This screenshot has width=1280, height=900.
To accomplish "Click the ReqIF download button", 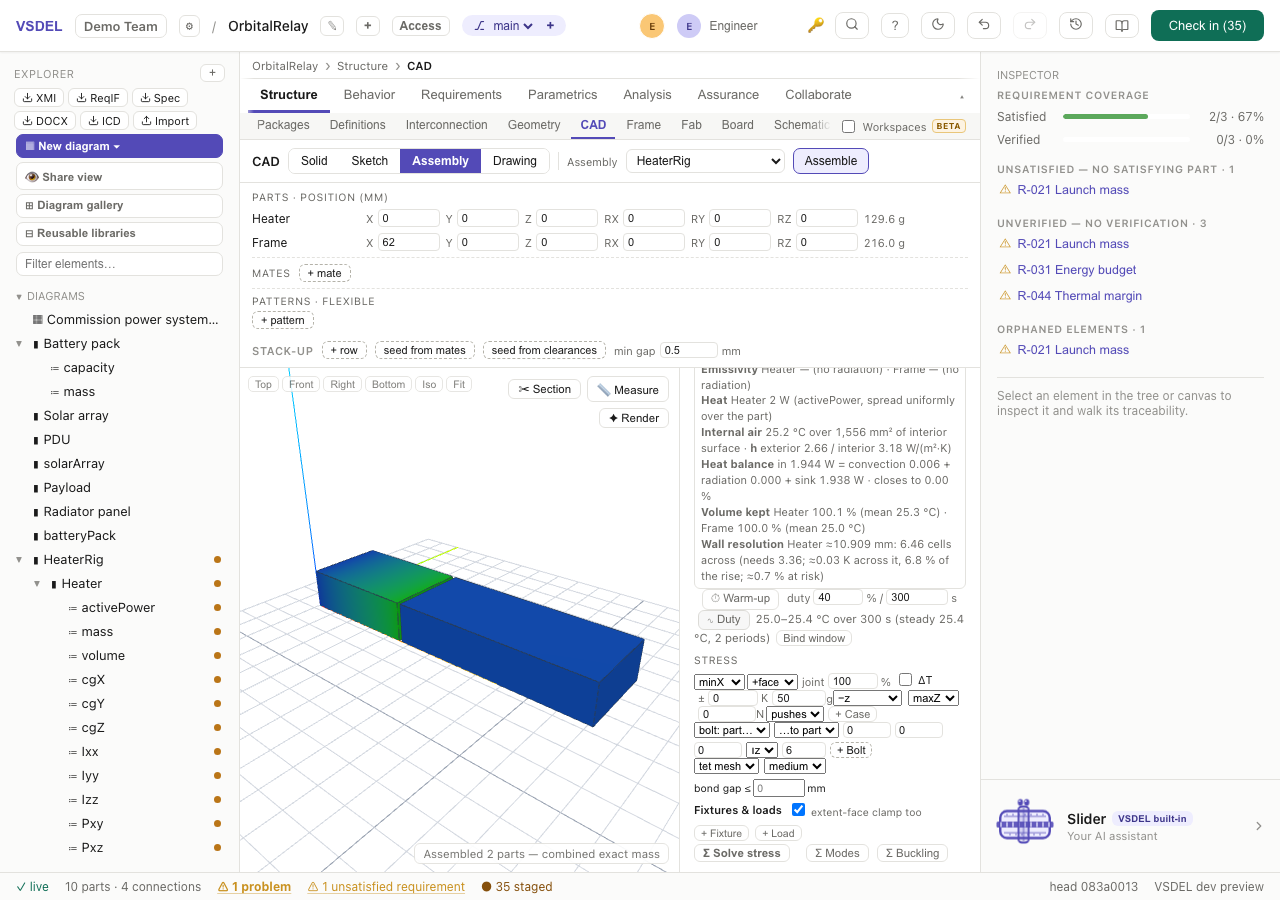I will (98, 98).
